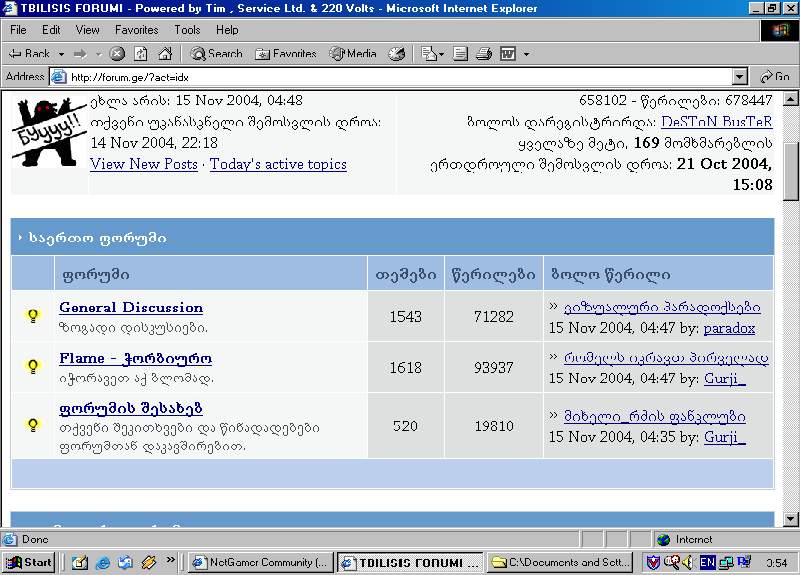Viewport: 800px width, 575px height.
Task: Open the Favorites menu in menu bar
Action: point(136,30)
